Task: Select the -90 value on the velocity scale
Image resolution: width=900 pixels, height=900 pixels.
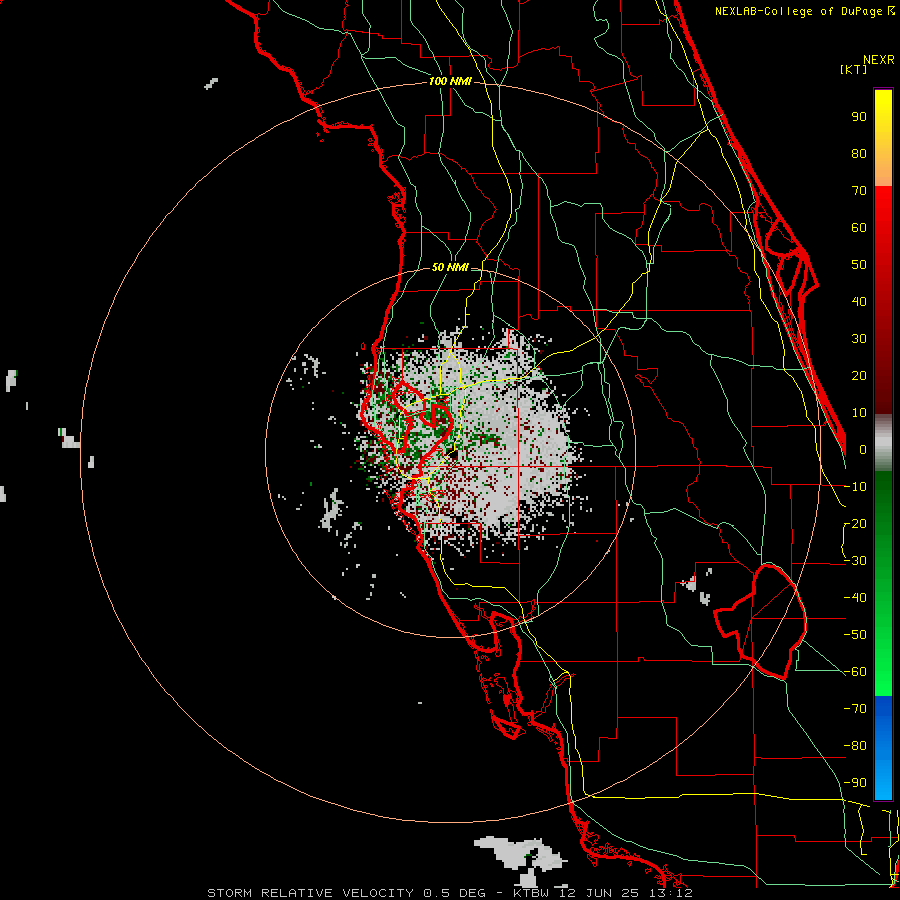Action: click(855, 783)
